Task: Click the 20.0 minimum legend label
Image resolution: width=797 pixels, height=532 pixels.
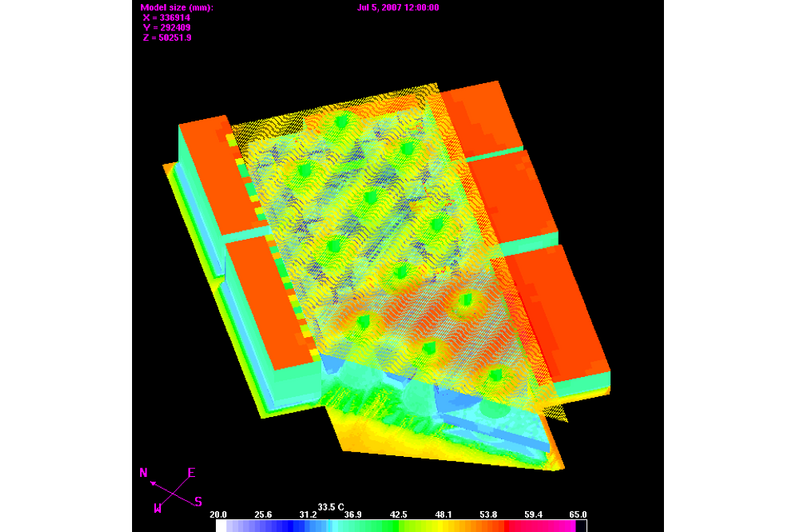Action: (x=219, y=514)
